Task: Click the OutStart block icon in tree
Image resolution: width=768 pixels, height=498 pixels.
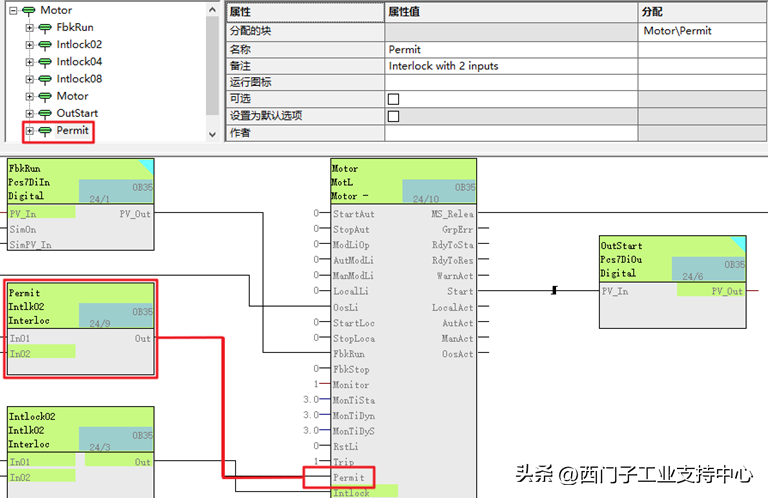Action: [45, 114]
